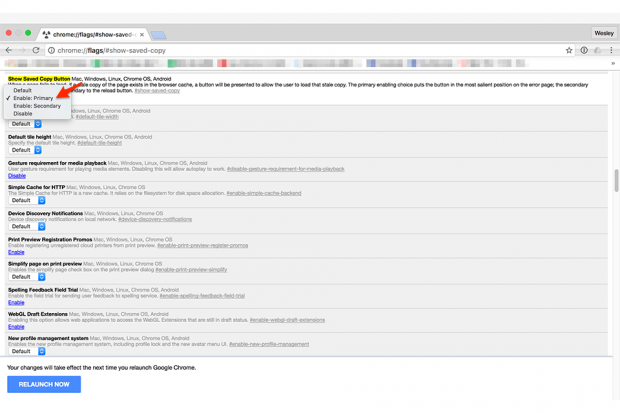Disable gesture requirement for media playback
This screenshot has width=620, height=413.
point(17,176)
